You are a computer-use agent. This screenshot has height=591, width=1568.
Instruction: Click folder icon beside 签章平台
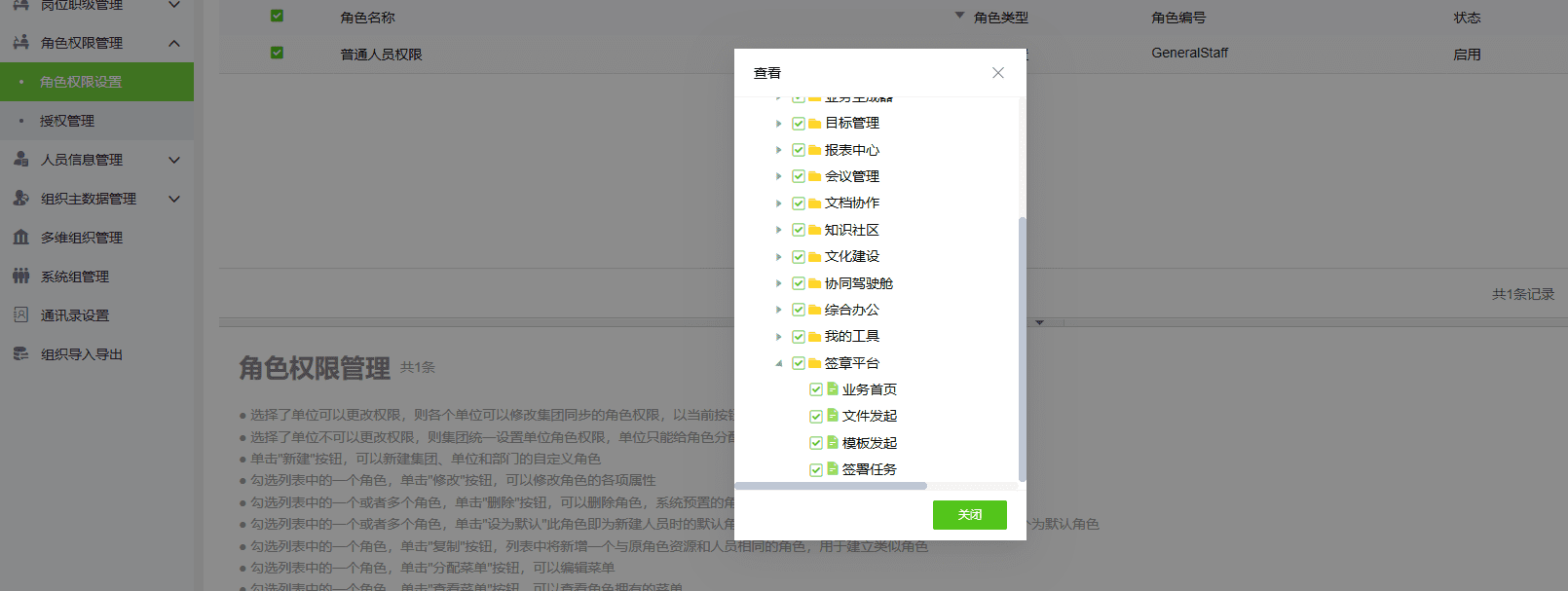tap(814, 363)
